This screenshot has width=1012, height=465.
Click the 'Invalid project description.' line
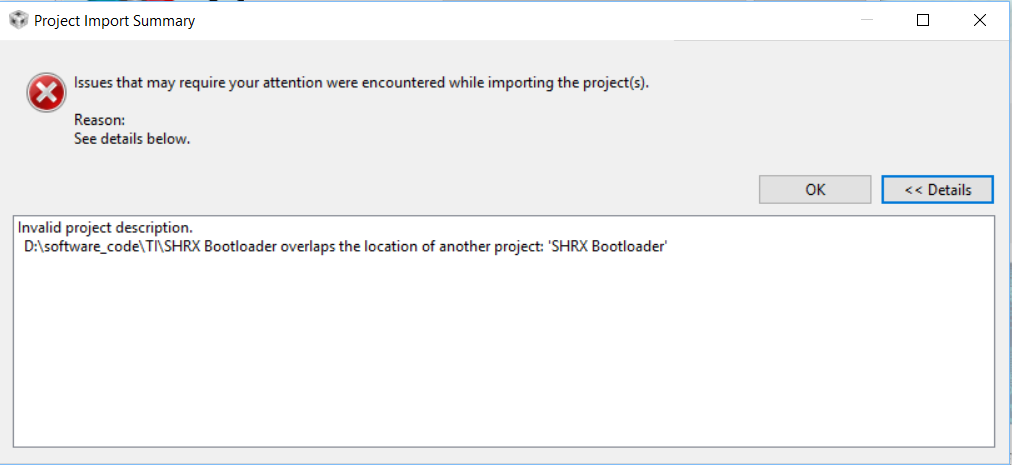coord(105,228)
